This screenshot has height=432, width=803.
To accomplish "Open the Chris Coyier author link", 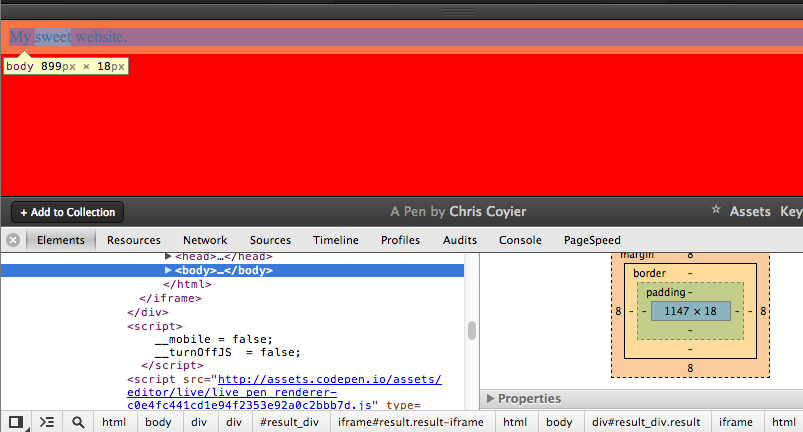I will point(488,211).
